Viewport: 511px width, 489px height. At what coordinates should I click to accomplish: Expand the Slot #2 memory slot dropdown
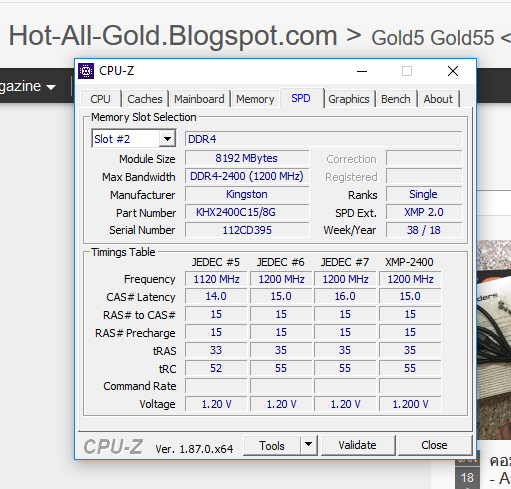pos(167,139)
